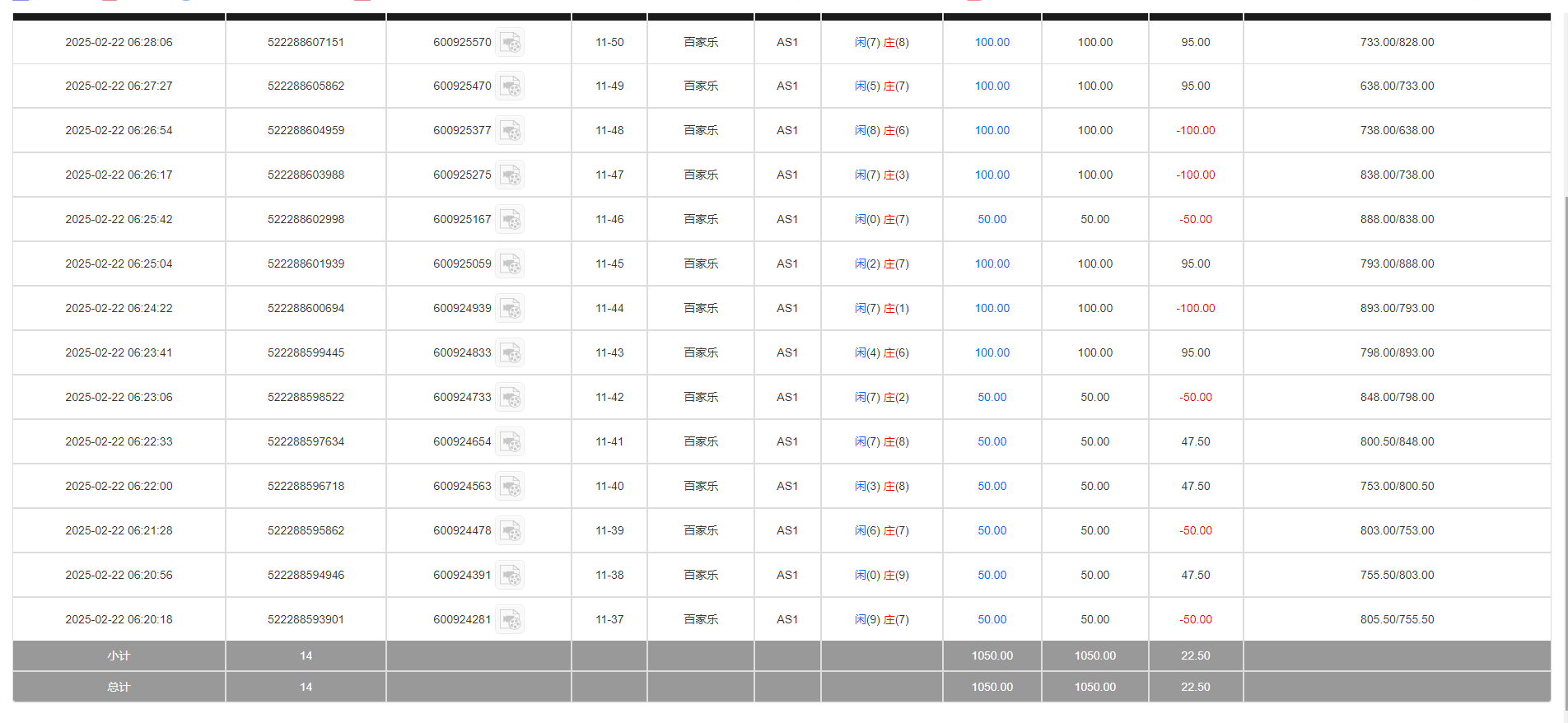The width and height of the screenshot is (1568, 723).
Task: Play replay for game 600924478
Action: [x=511, y=531]
